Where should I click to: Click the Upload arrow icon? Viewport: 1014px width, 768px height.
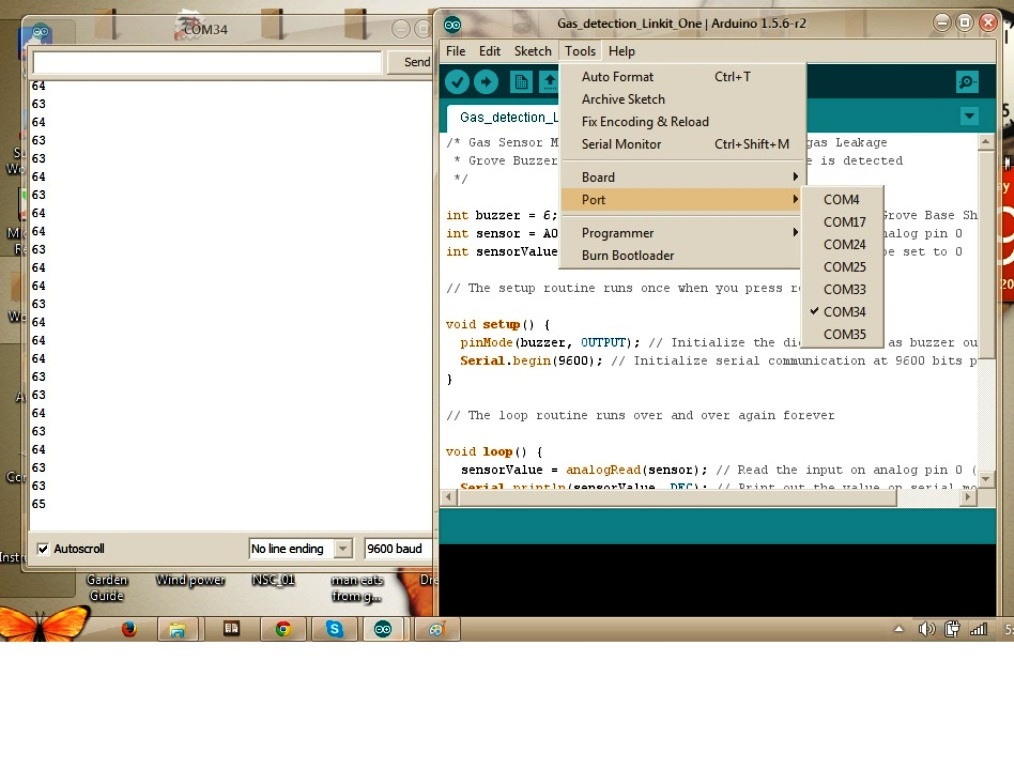pyautogui.click(x=486, y=82)
